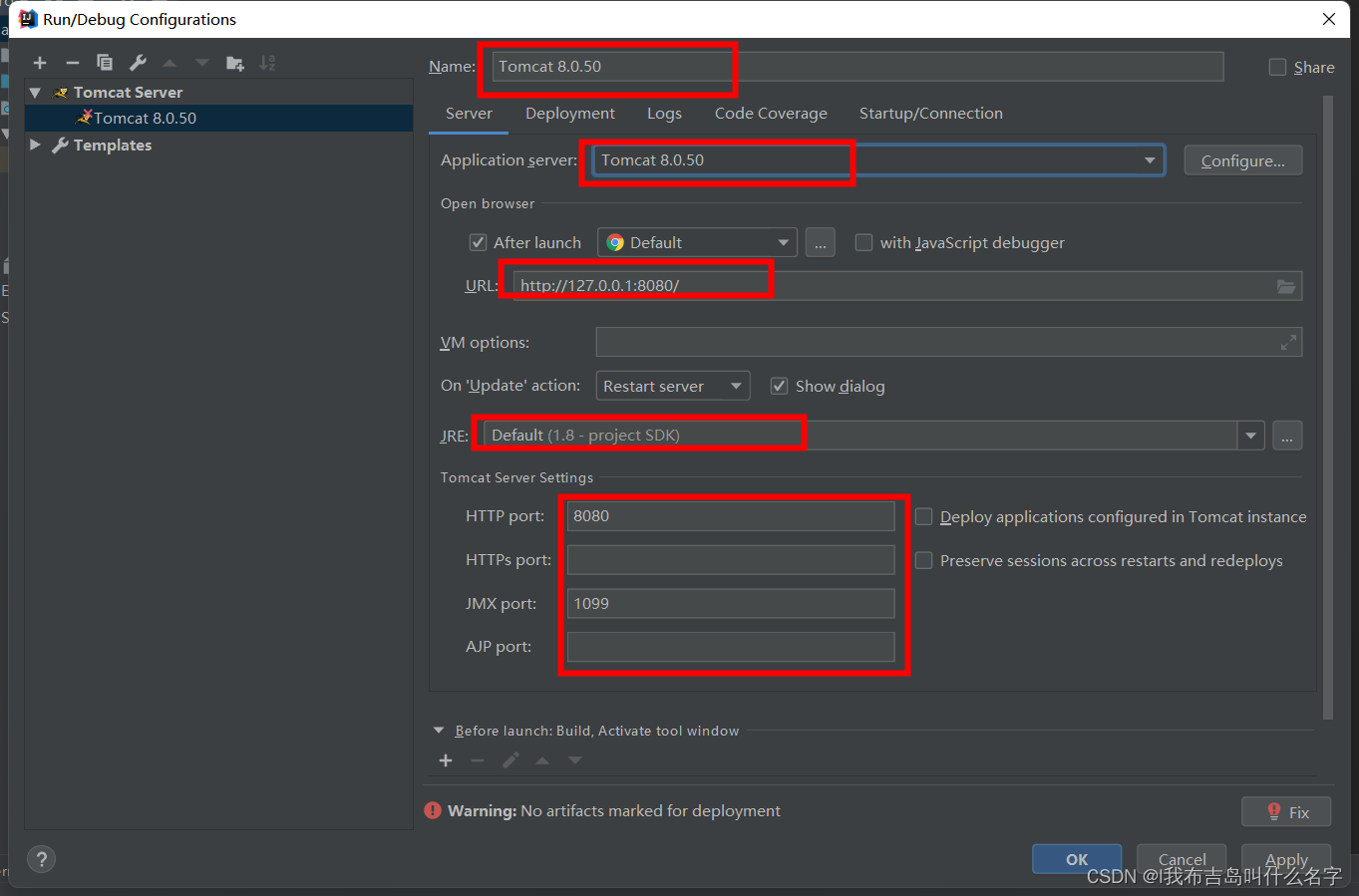Viewport: 1359px width, 896px height.
Task: Toggle the Share checkbox
Action: [1277, 67]
